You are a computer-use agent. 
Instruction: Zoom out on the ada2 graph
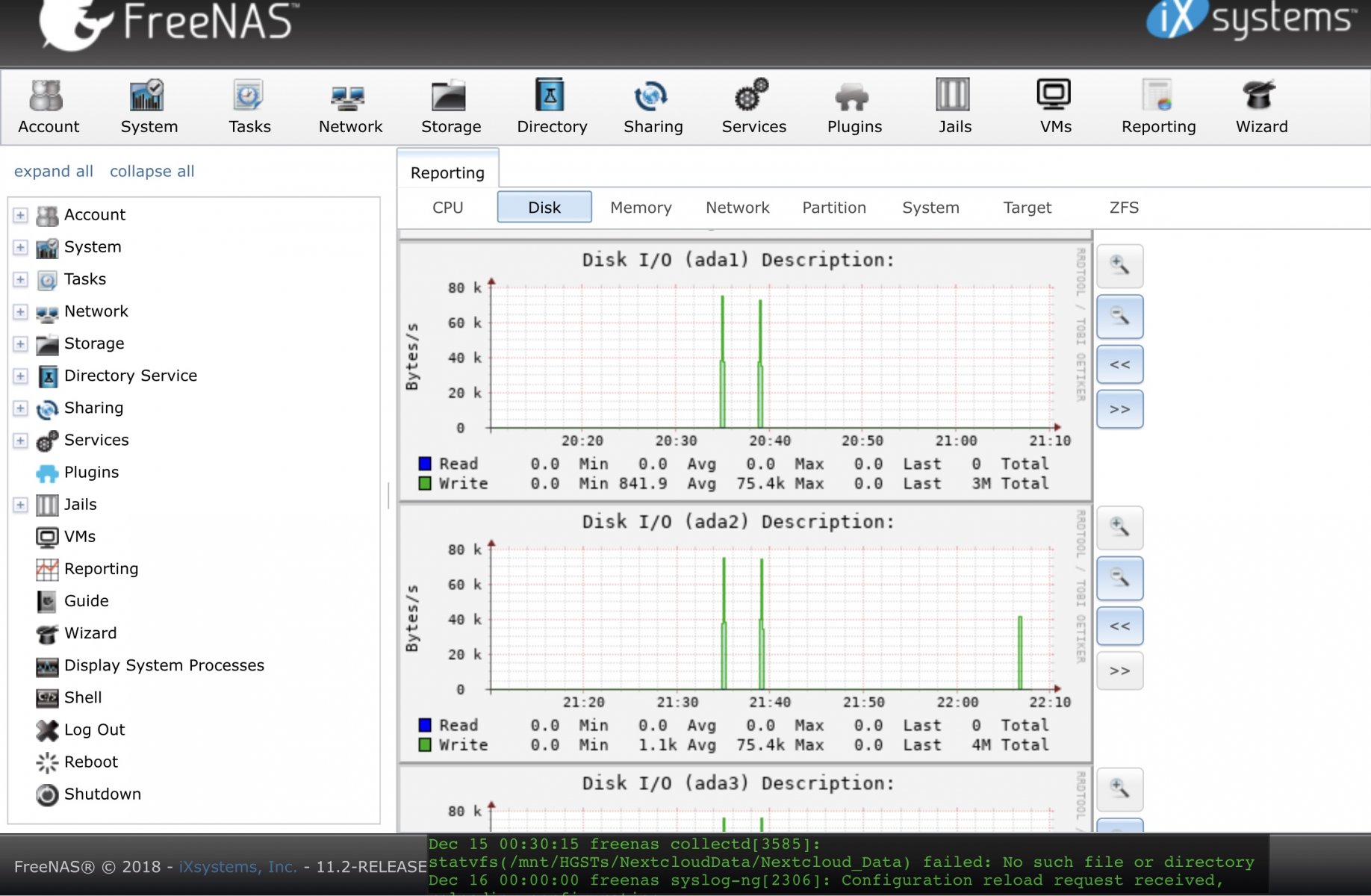[1119, 578]
